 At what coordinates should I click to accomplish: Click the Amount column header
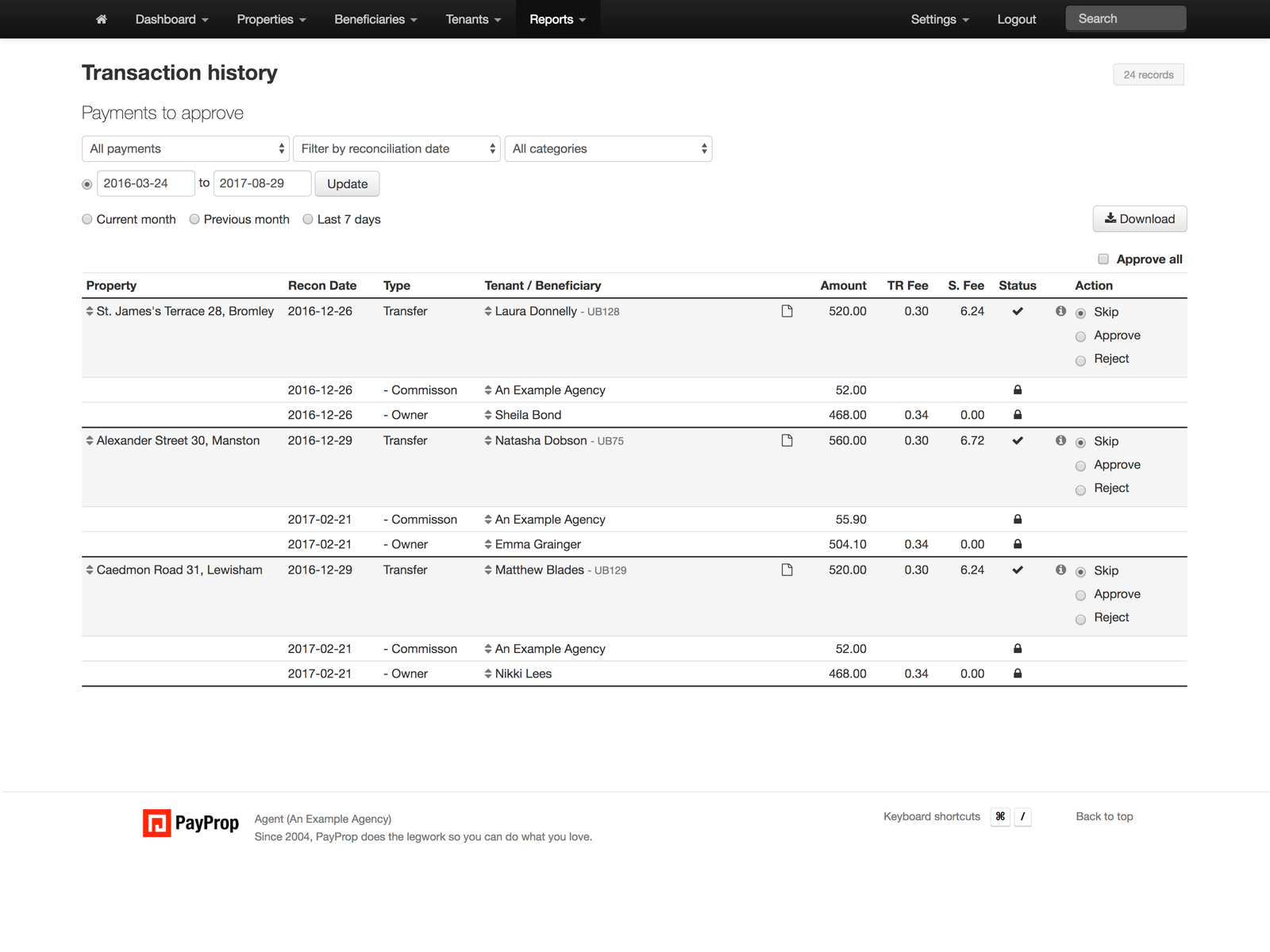tap(843, 286)
